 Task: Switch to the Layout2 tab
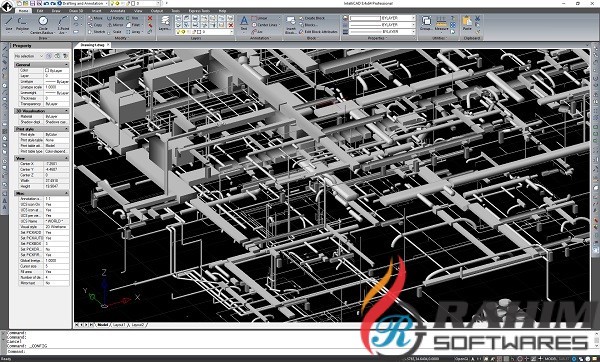[138, 324]
